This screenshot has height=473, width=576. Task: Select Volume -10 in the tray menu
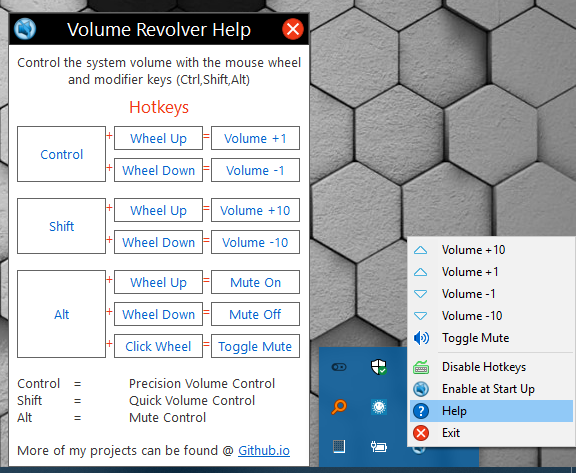click(x=491, y=316)
